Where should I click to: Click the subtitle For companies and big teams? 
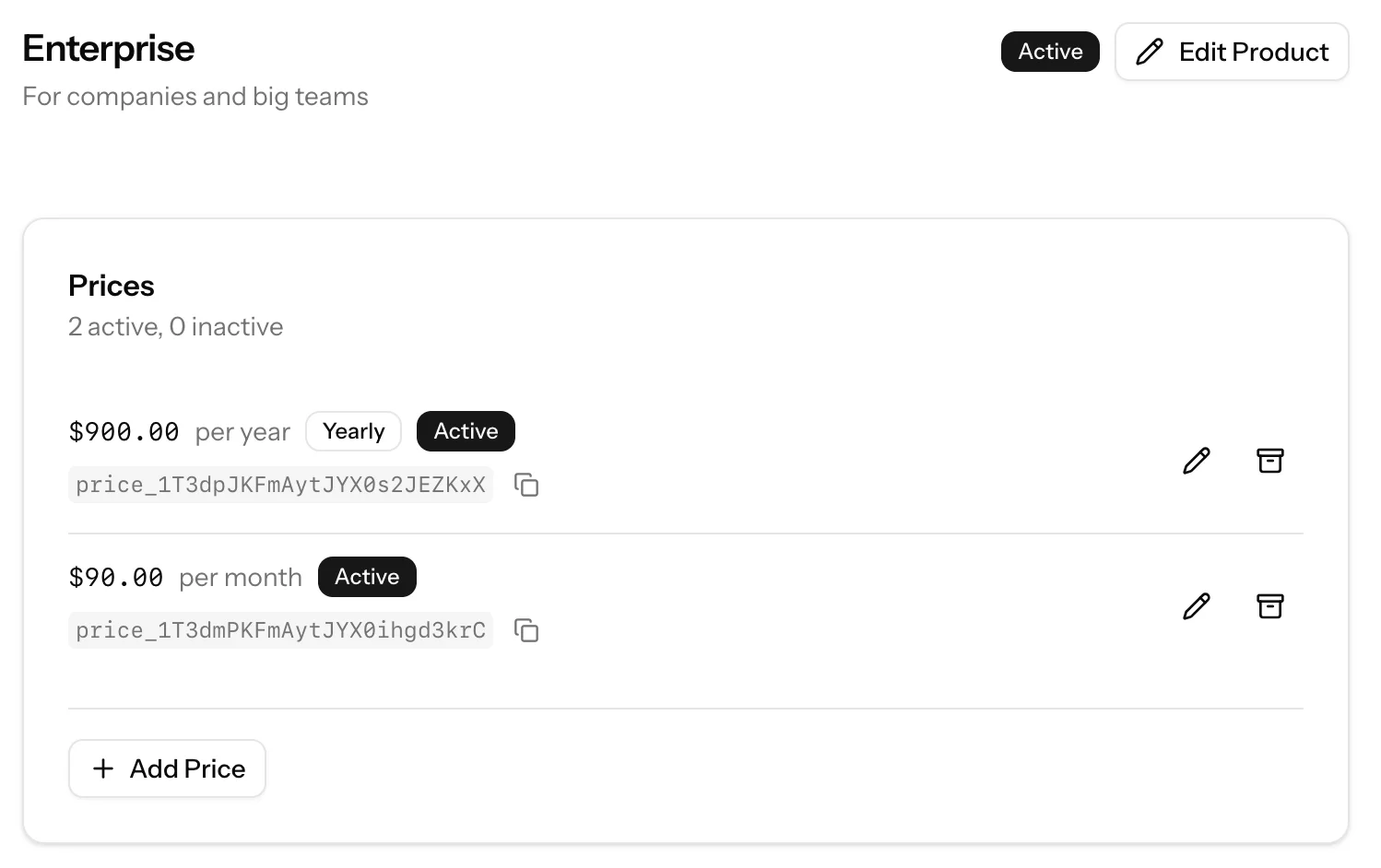pos(195,96)
